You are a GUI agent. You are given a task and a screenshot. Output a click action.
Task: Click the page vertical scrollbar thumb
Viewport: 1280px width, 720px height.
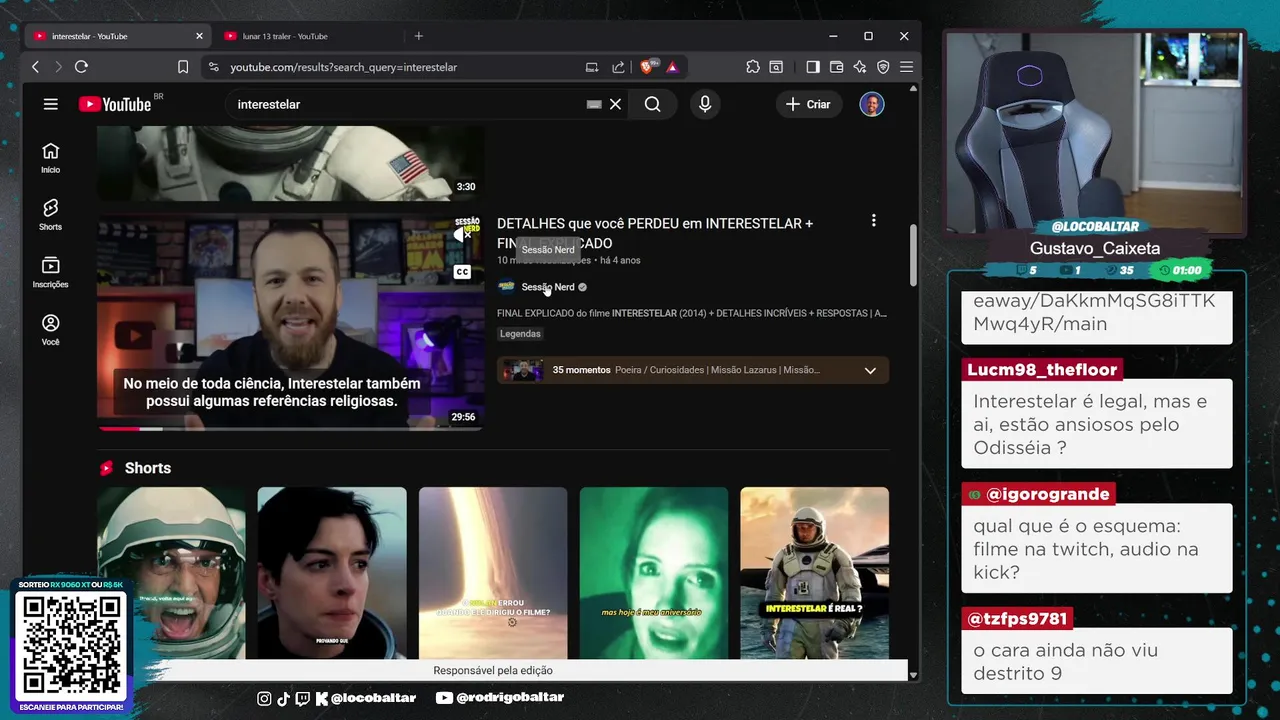[x=912, y=255]
